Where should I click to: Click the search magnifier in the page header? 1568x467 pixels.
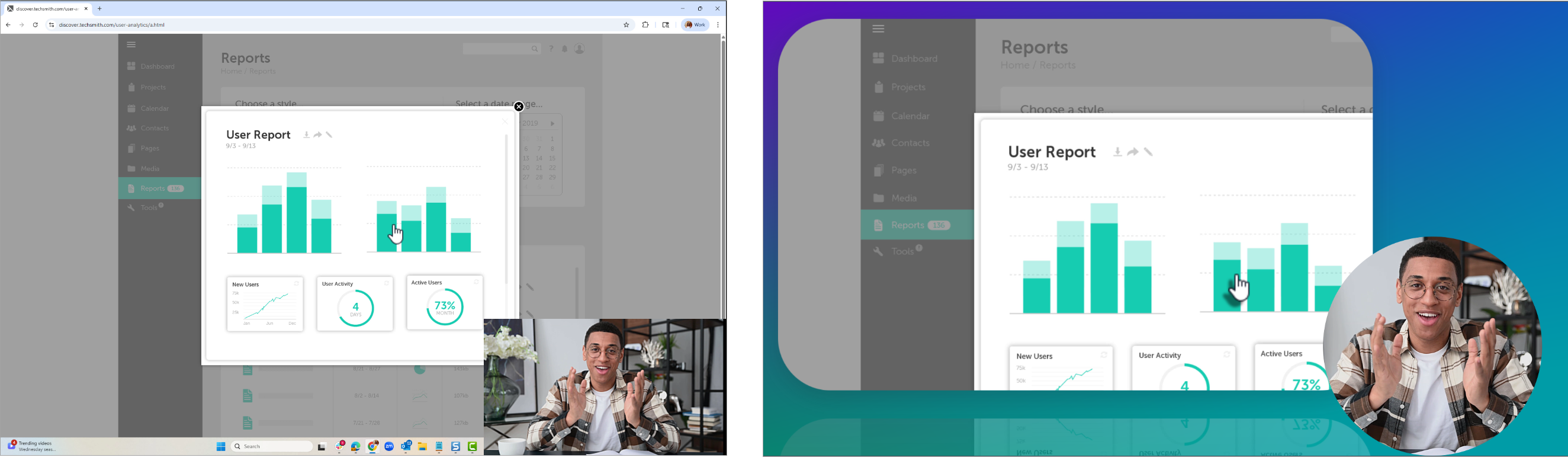(535, 49)
